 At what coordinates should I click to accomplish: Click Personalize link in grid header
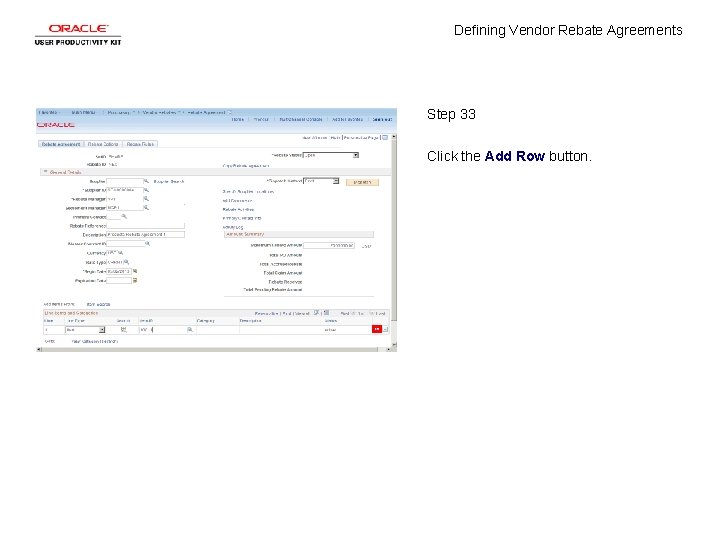[266, 314]
